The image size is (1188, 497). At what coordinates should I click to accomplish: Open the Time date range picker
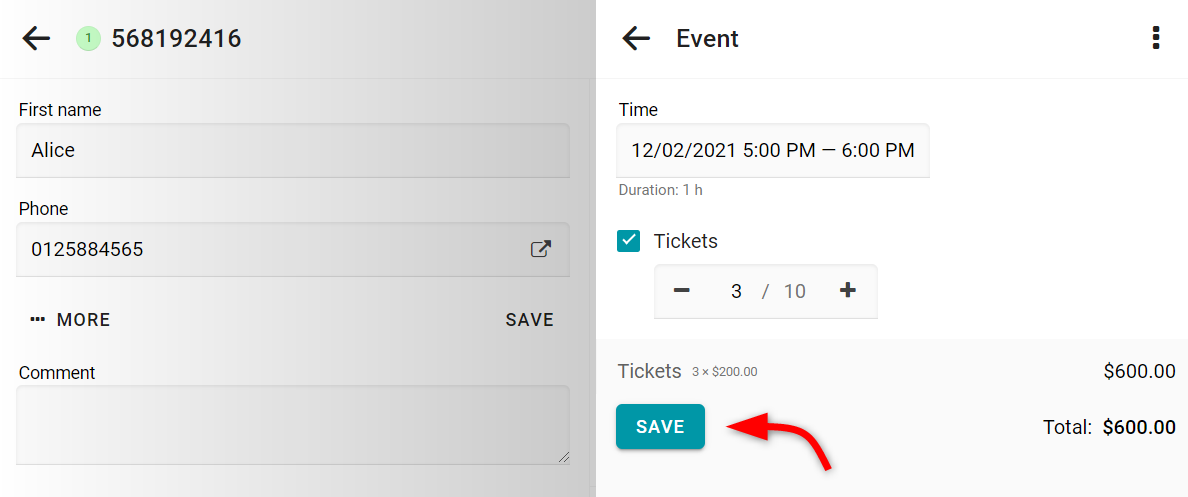pyautogui.click(x=773, y=151)
